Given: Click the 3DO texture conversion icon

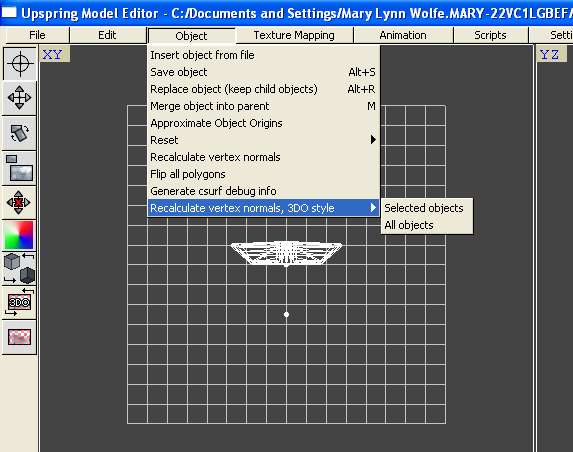Looking at the screenshot, I should [x=19, y=303].
